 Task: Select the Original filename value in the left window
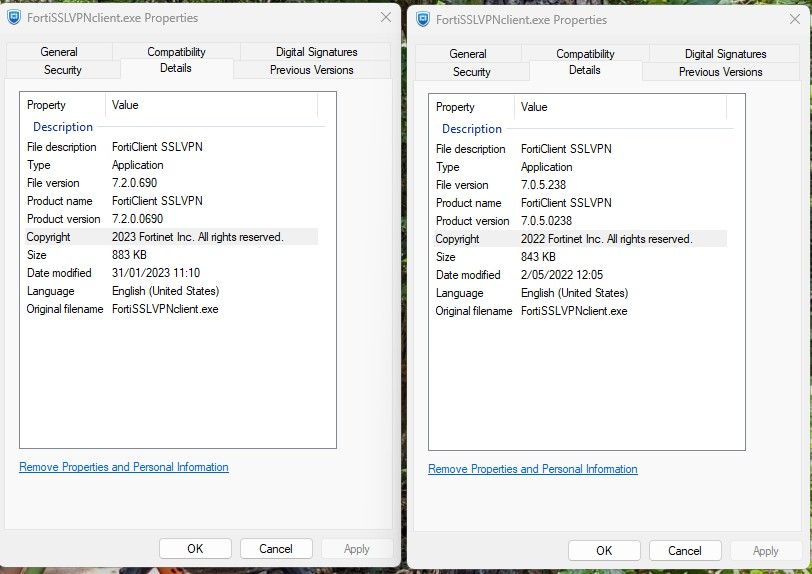coord(165,309)
